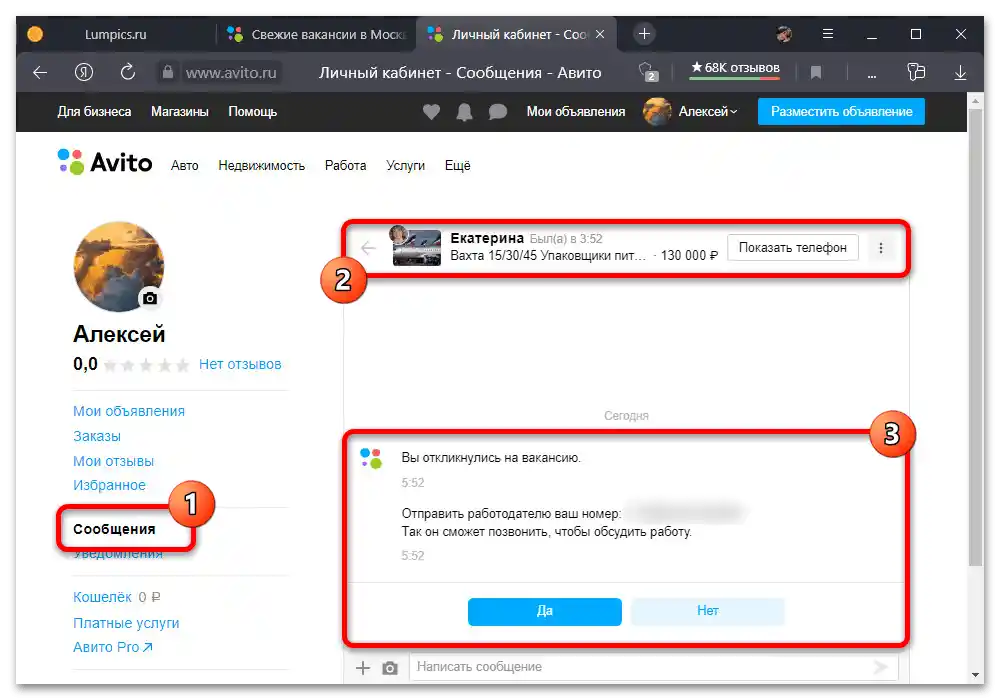Open the vacancy listing thumbnail image
This screenshot has height=700, width=1000.
tap(417, 247)
